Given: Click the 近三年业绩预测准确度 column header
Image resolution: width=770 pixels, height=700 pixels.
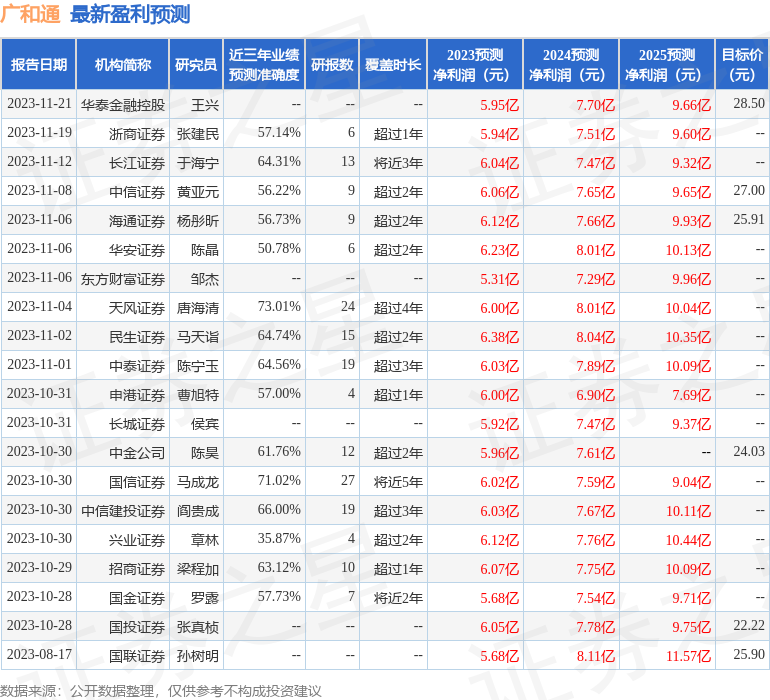Looking at the screenshot, I should click(x=264, y=64).
